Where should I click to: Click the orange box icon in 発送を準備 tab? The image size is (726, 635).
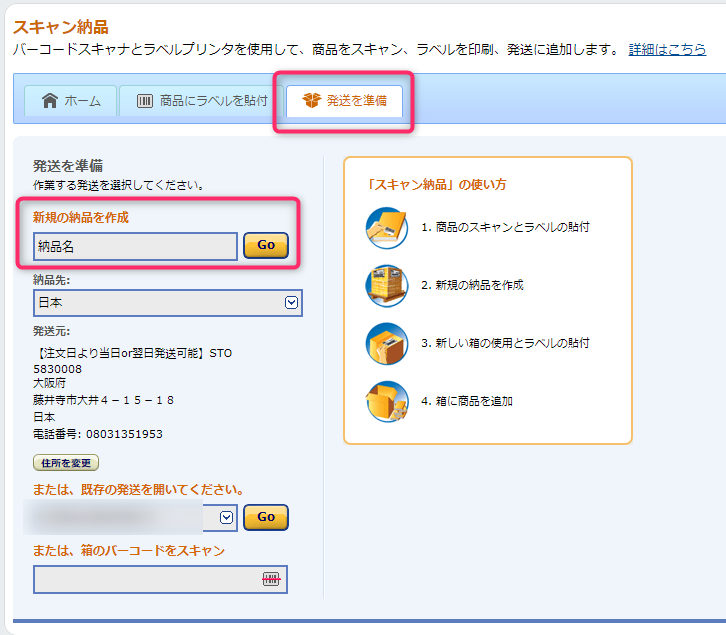pos(312,101)
